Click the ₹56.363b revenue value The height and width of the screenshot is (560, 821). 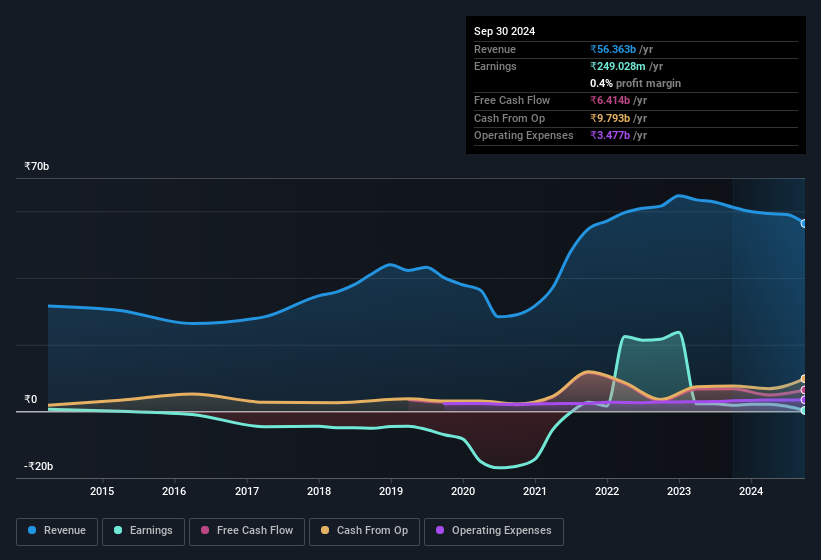pos(613,49)
